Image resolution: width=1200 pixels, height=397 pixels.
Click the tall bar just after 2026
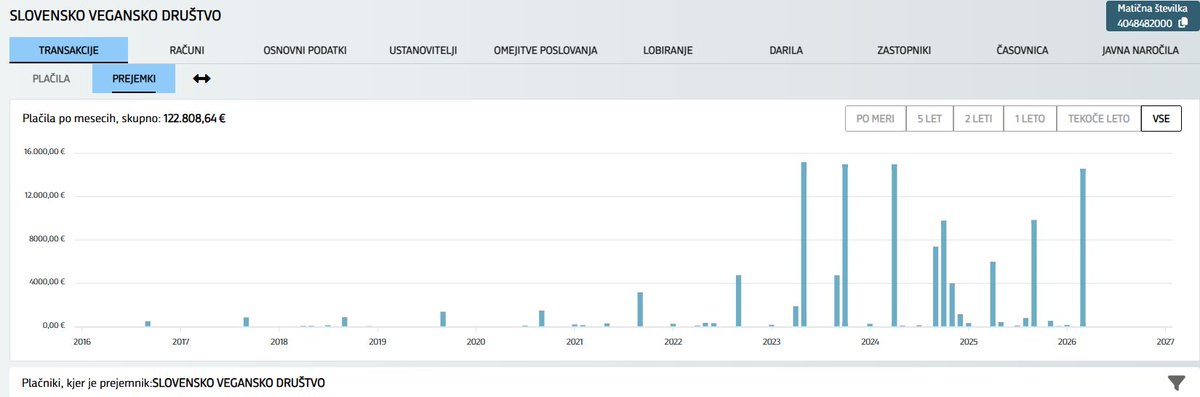pyautogui.click(x=1083, y=247)
